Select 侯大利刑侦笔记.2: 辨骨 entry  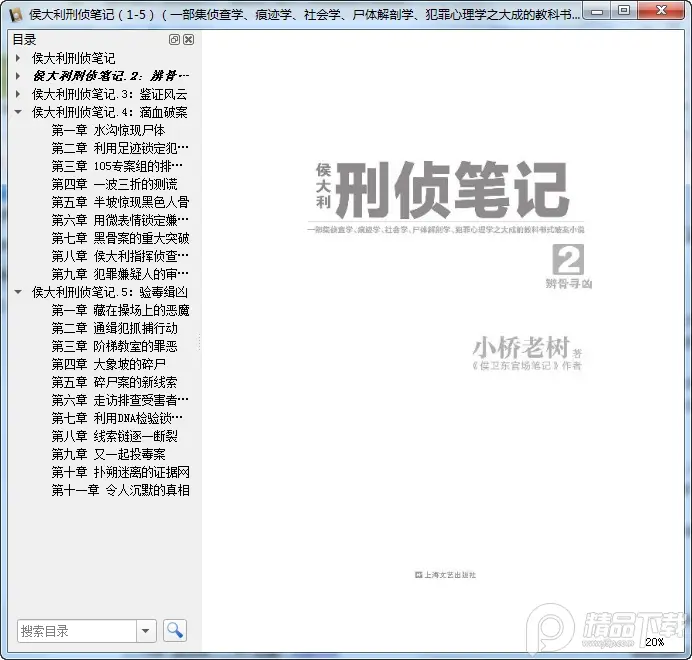coord(110,76)
